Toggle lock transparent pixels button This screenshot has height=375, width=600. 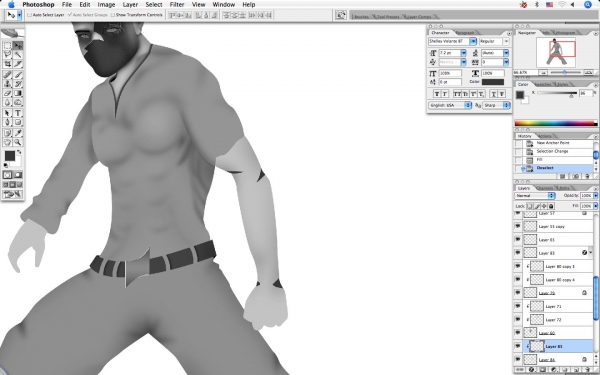[x=530, y=206]
